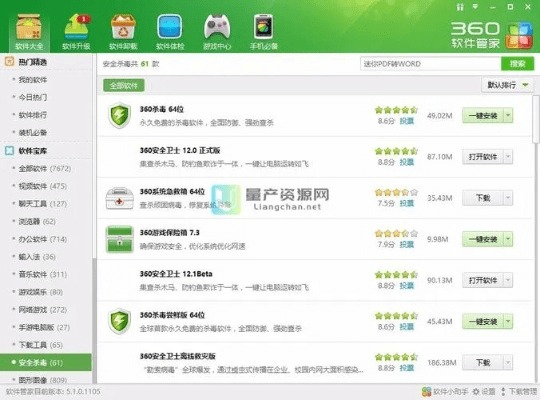The width and height of the screenshot is (540, 400).
Task: Open 装机必备 in the sidebar
Action: click(x=33, y=132)
